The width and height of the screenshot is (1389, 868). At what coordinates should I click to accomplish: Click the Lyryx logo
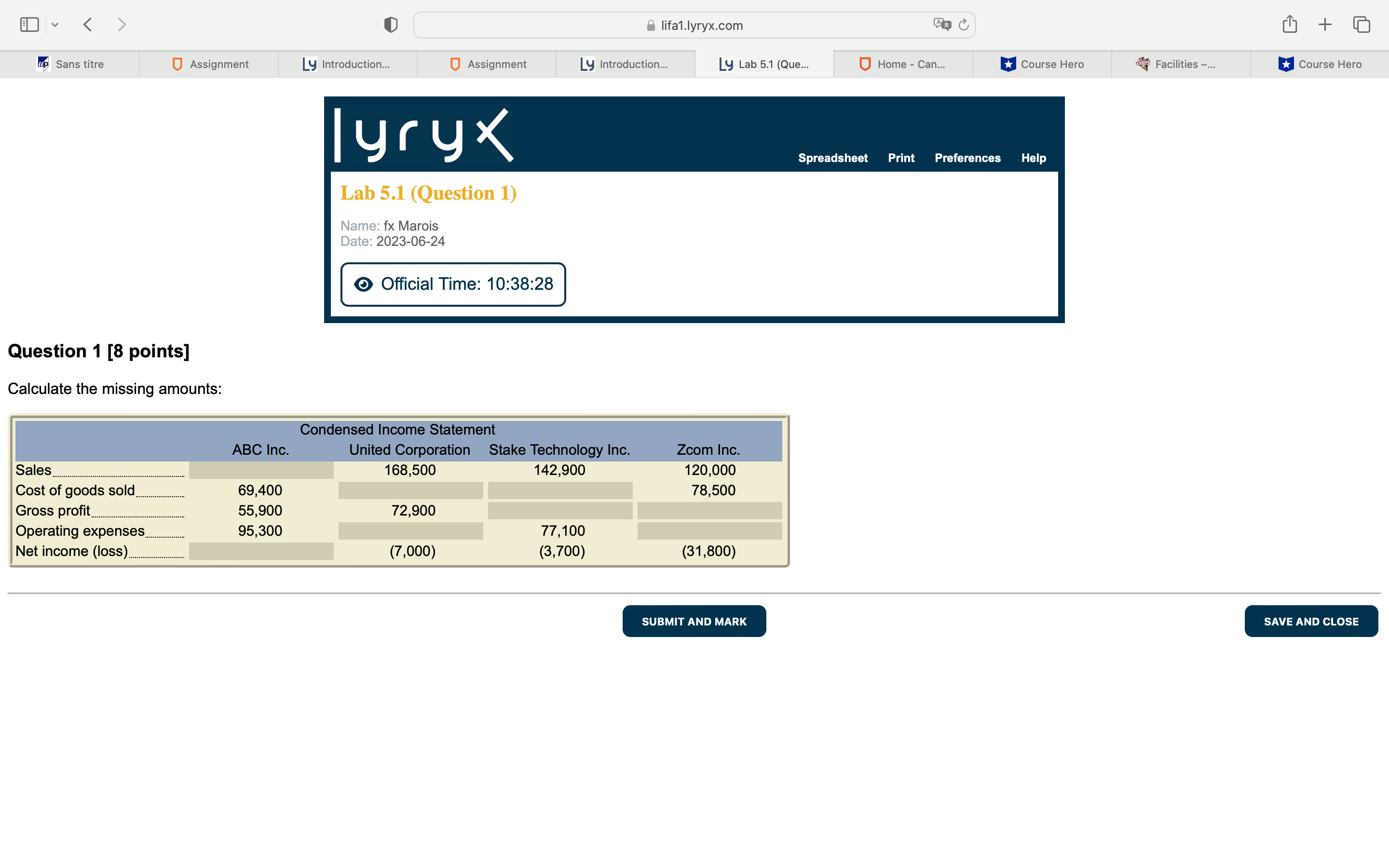pos(422,133)
